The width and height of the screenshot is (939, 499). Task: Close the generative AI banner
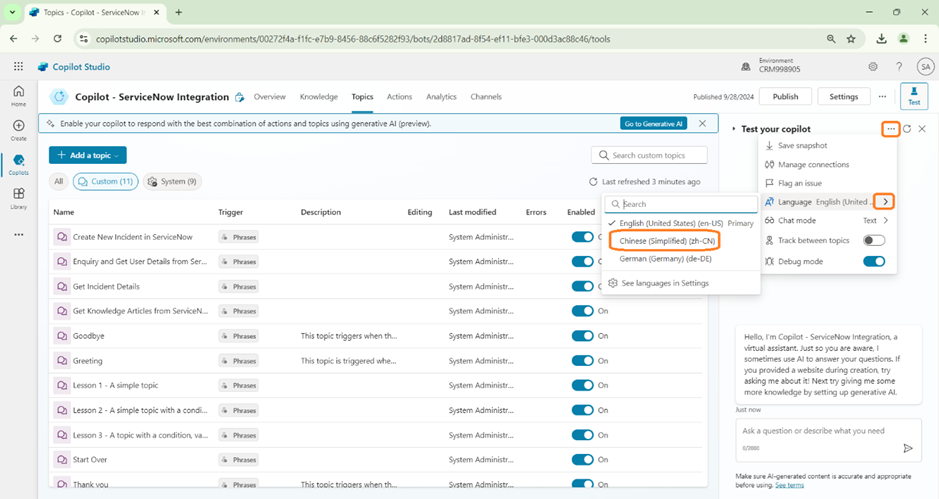[703, 123]
